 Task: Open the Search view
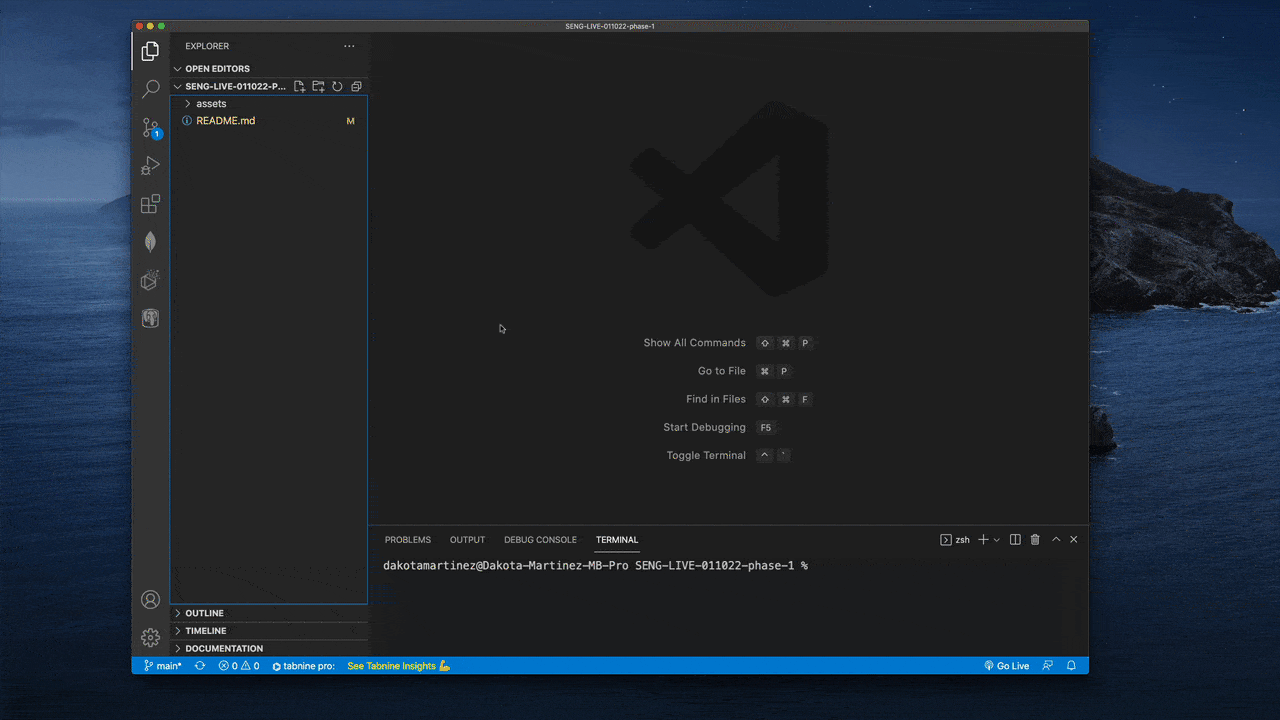tap(150, 89)
